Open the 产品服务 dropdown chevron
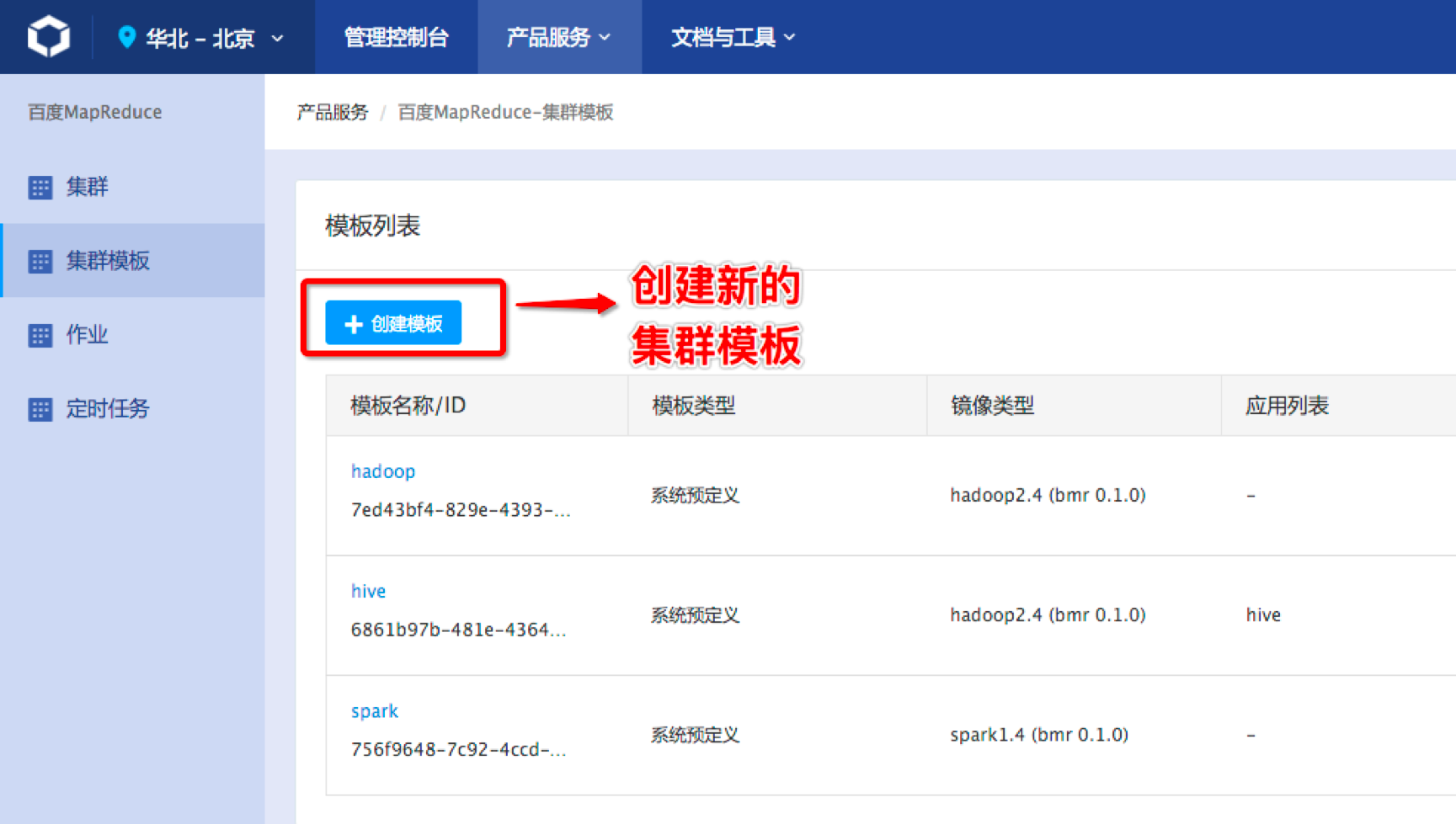The width and height of the screenshot is (1456, 824). point(605,37)
